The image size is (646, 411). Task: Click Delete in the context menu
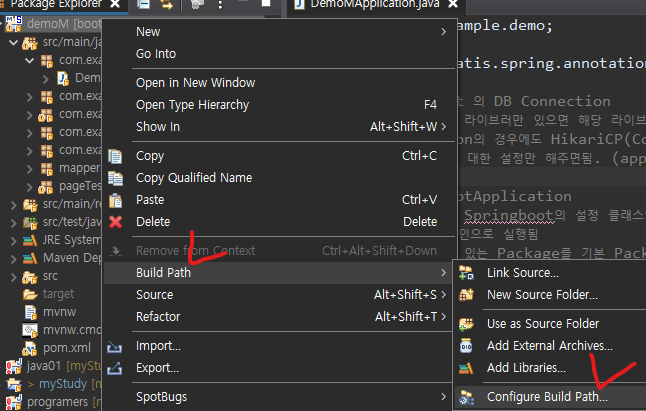point(279,222)
